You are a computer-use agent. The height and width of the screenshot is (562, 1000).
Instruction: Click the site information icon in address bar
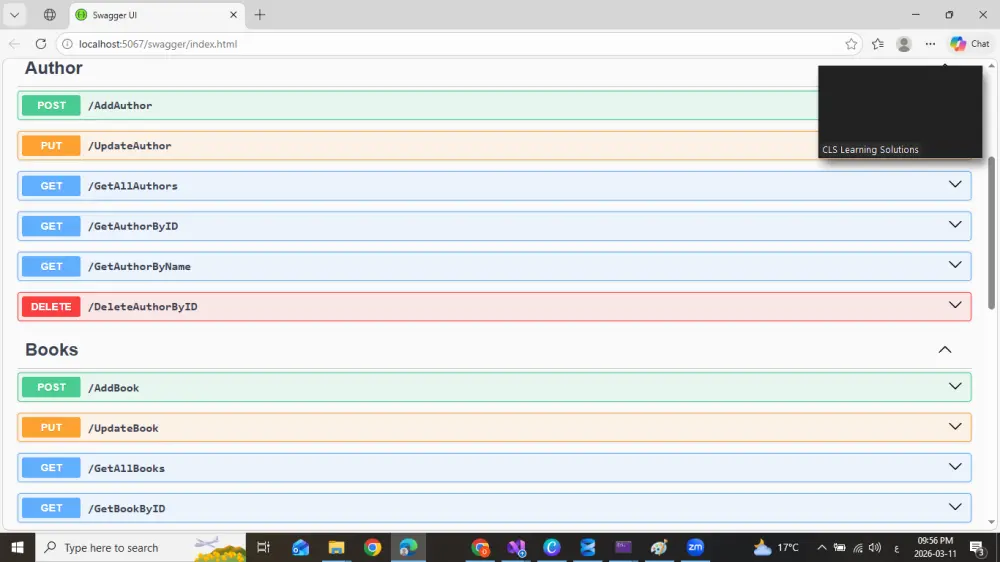[x=67, y=44]
